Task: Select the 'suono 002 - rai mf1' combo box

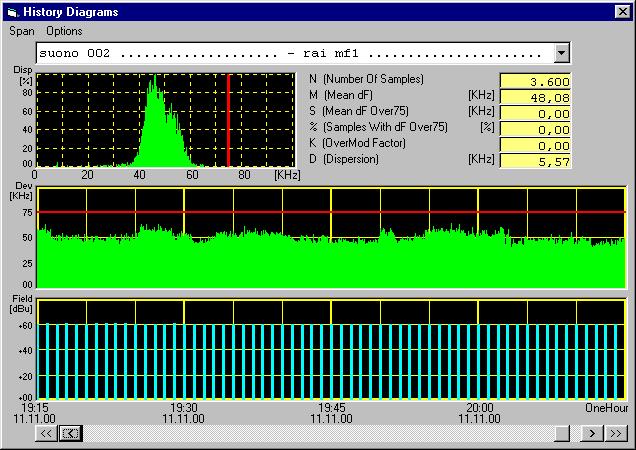Action: tap(303, 53)
